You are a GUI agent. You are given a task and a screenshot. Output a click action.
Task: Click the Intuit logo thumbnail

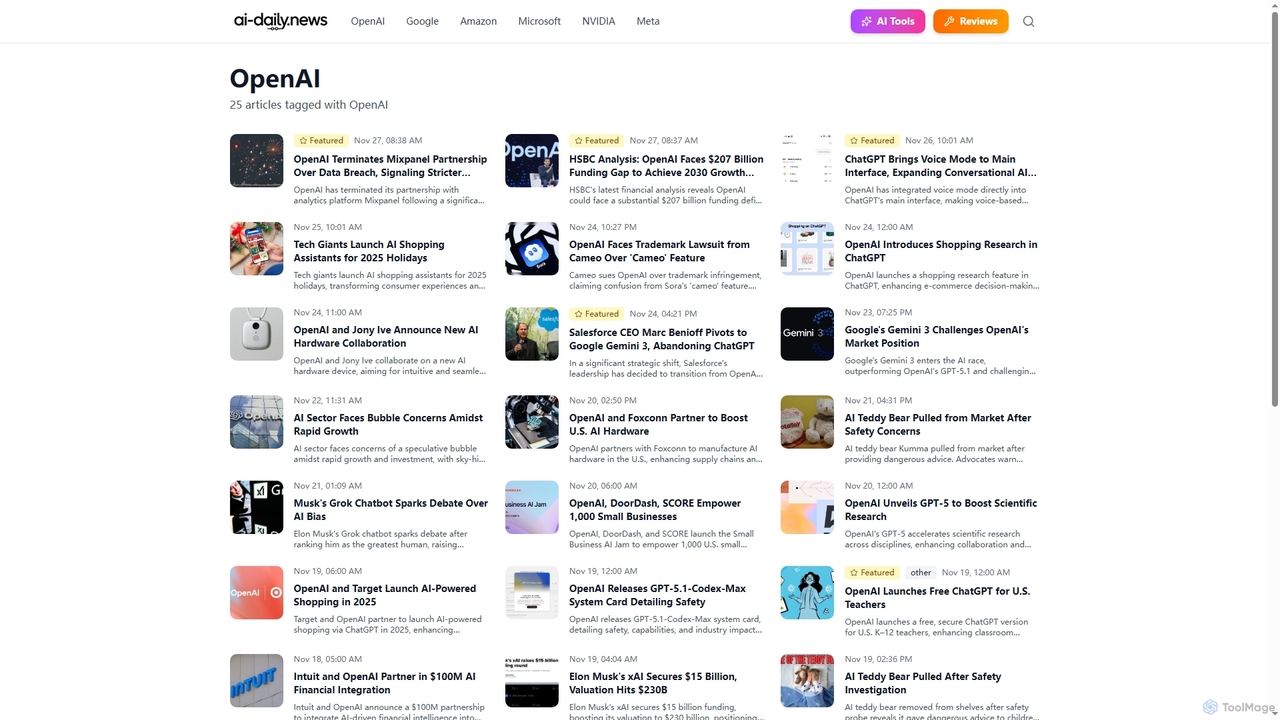tap(256, 681)
